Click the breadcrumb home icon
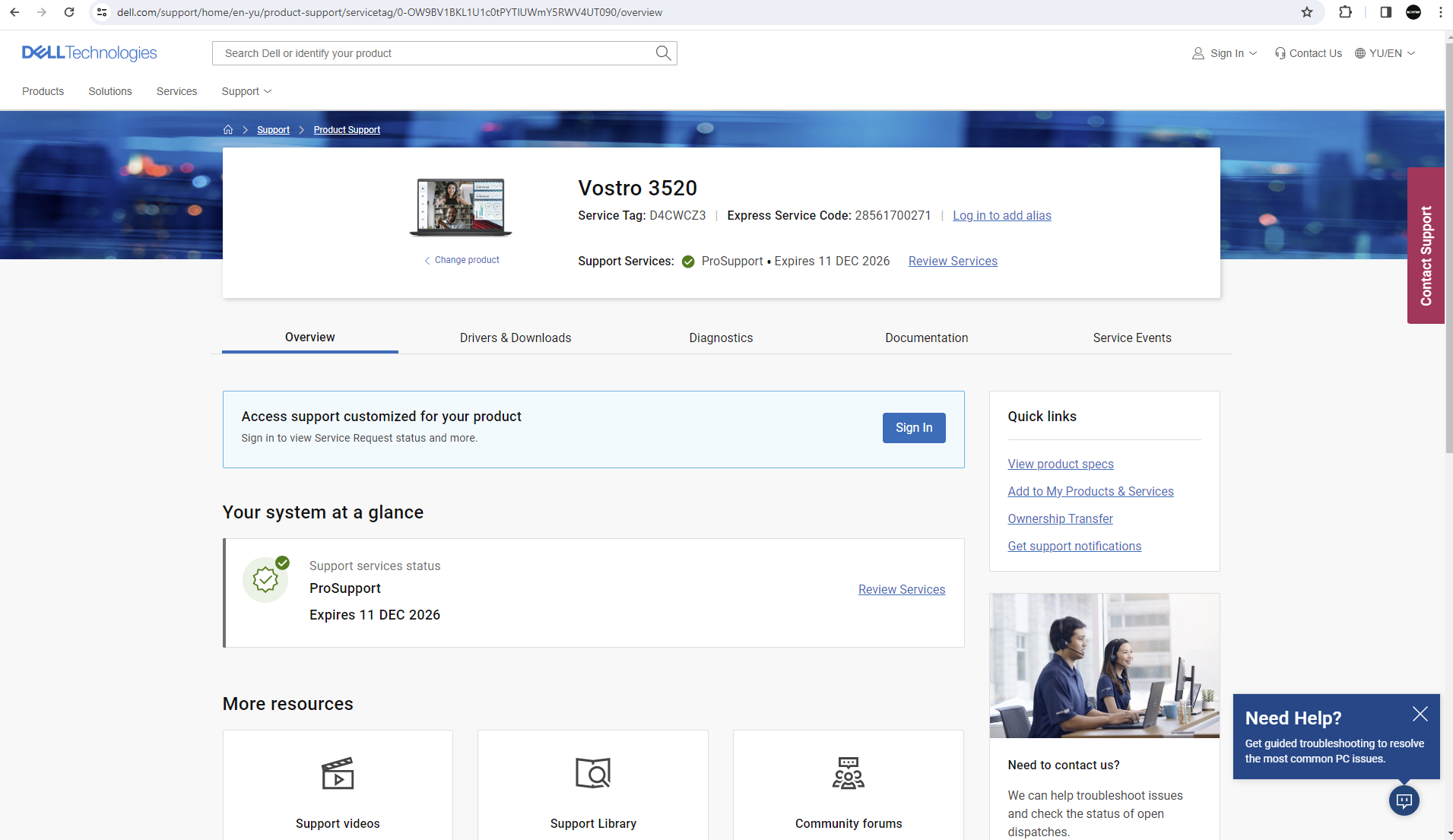 (x=227, y=130)
